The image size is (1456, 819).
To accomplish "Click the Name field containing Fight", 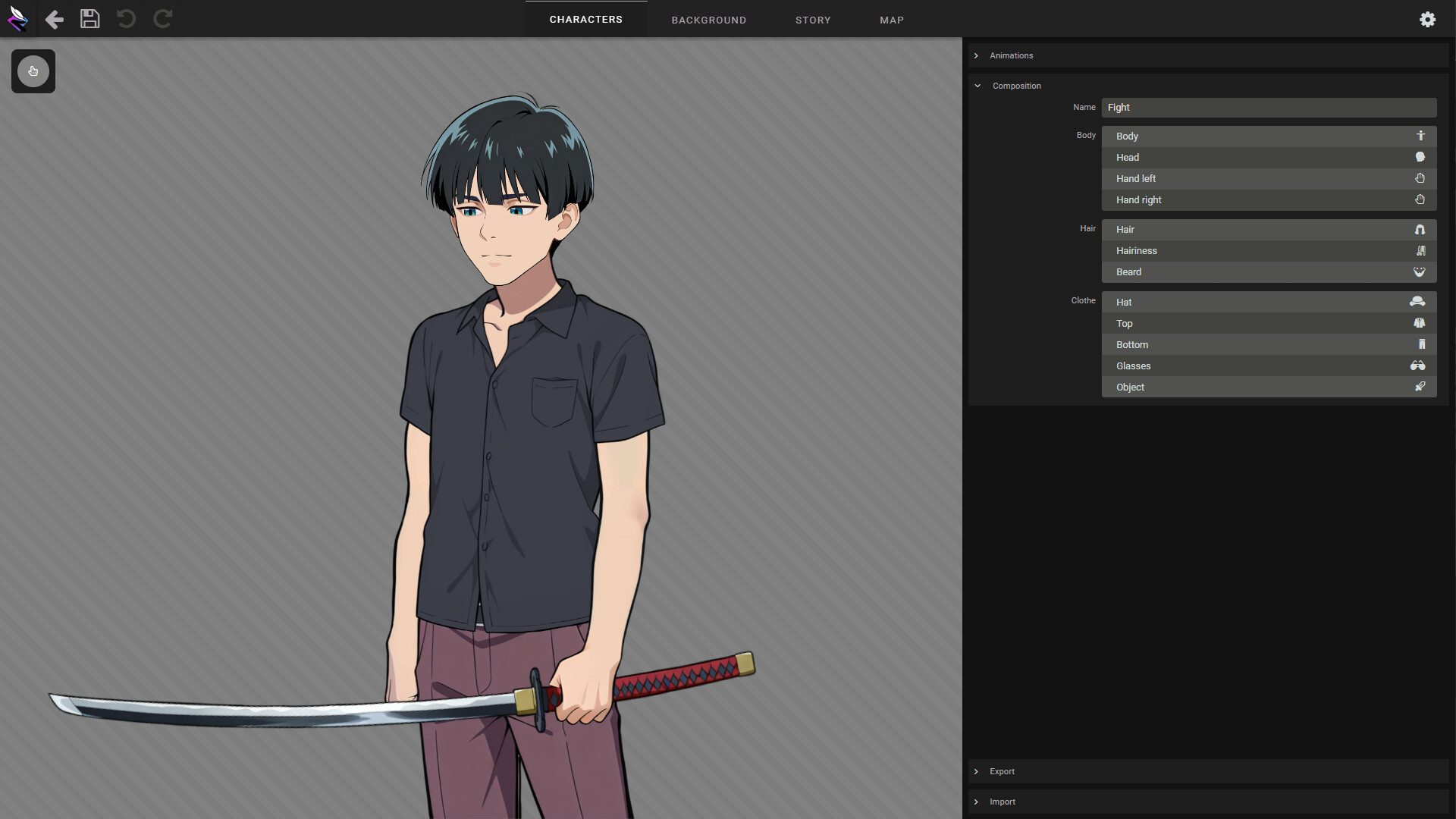I will (1268, 107).
